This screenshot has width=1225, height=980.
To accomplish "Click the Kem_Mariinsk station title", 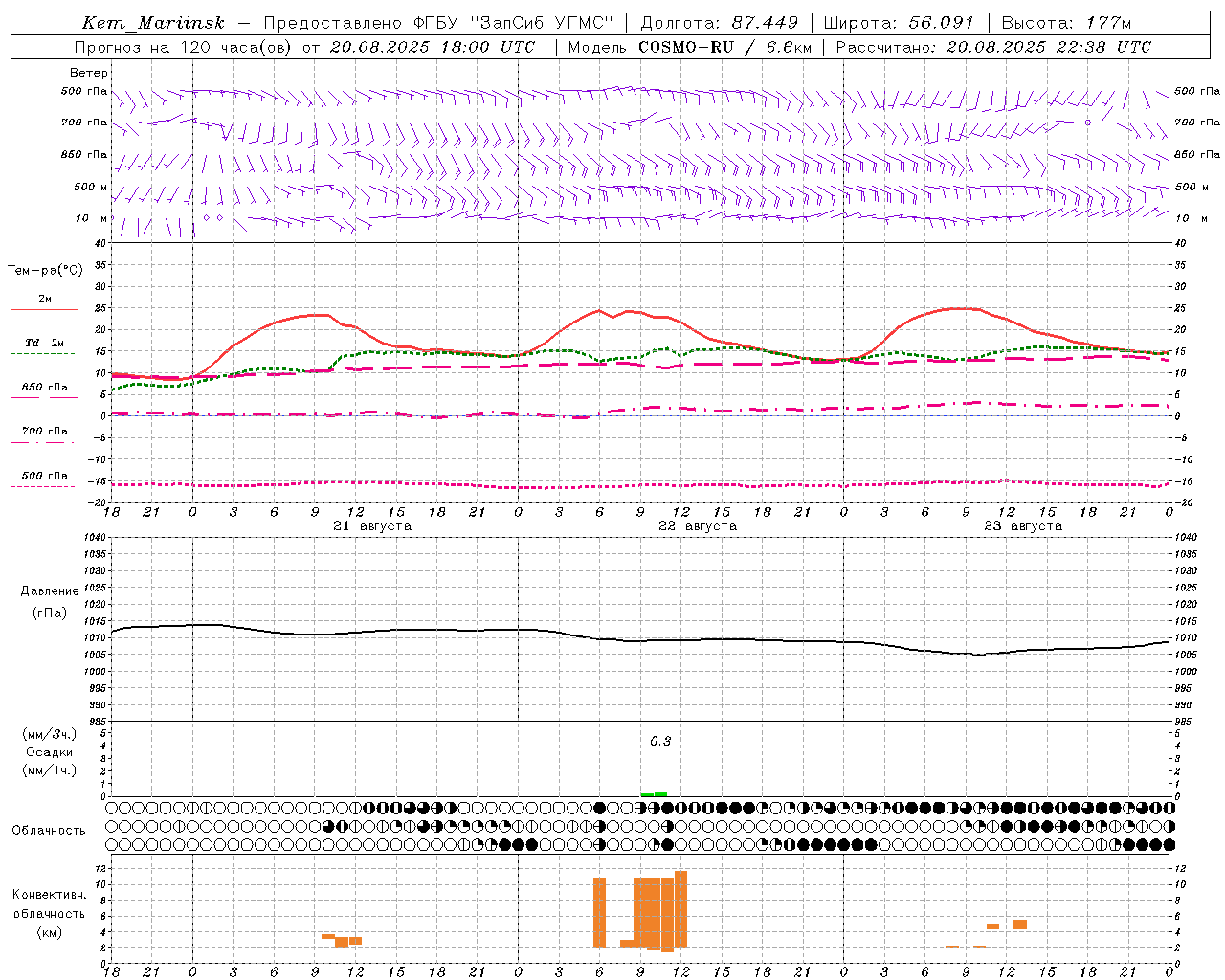I will tap(153, 23).
